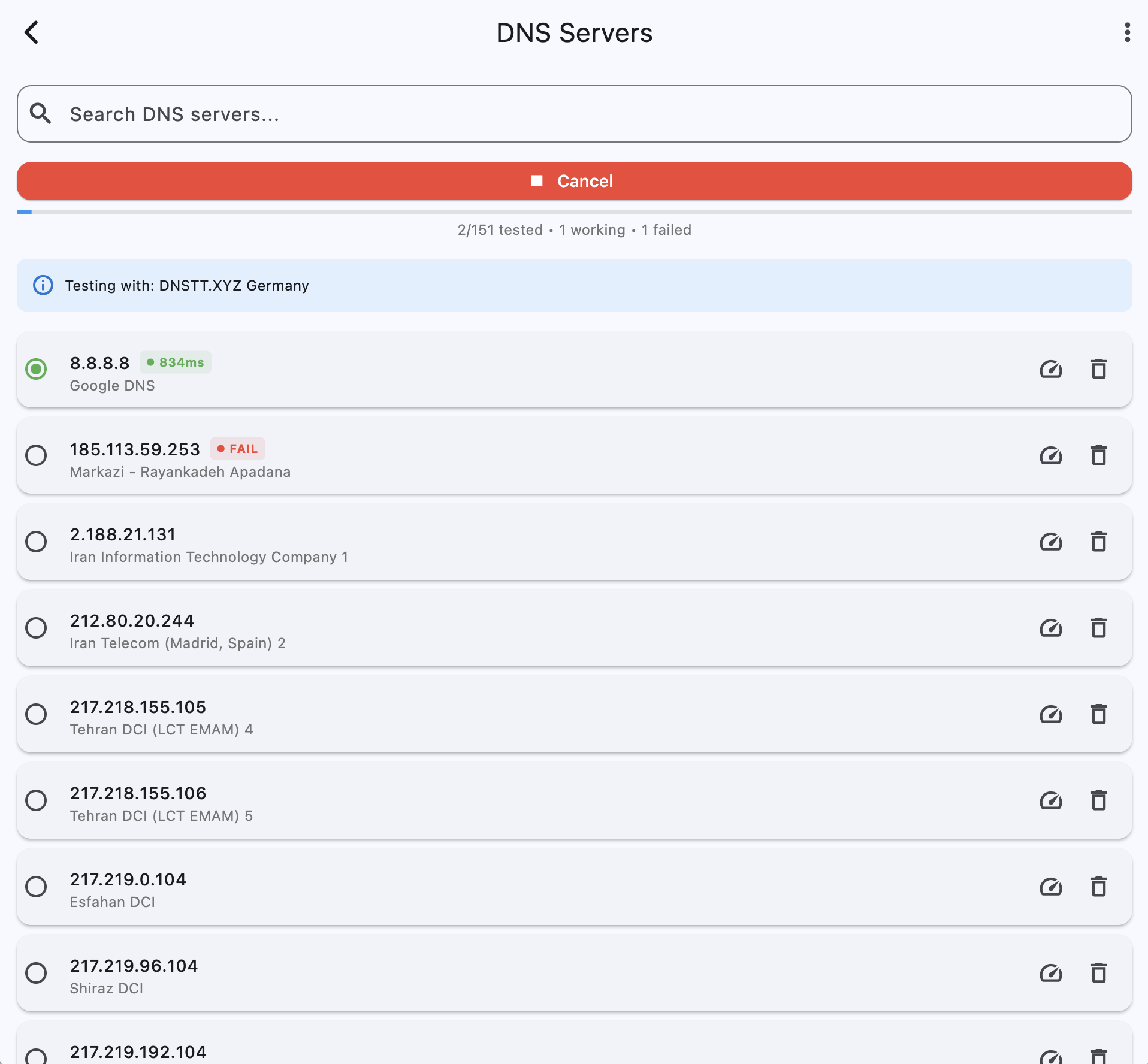Delete Iran Information Technology Company 1 entry

[1098, 542]
